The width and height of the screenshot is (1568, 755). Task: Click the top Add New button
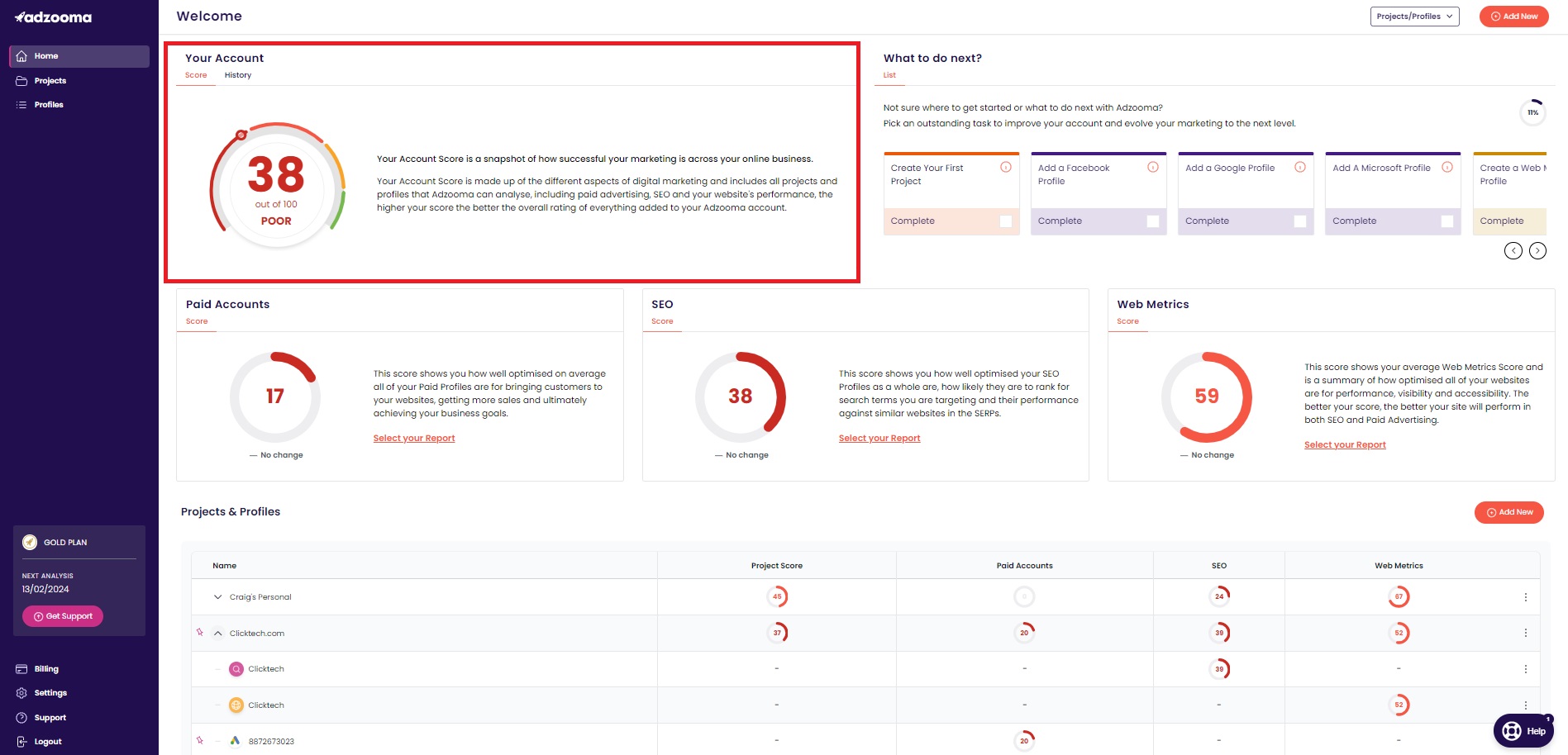[1513, 17]
